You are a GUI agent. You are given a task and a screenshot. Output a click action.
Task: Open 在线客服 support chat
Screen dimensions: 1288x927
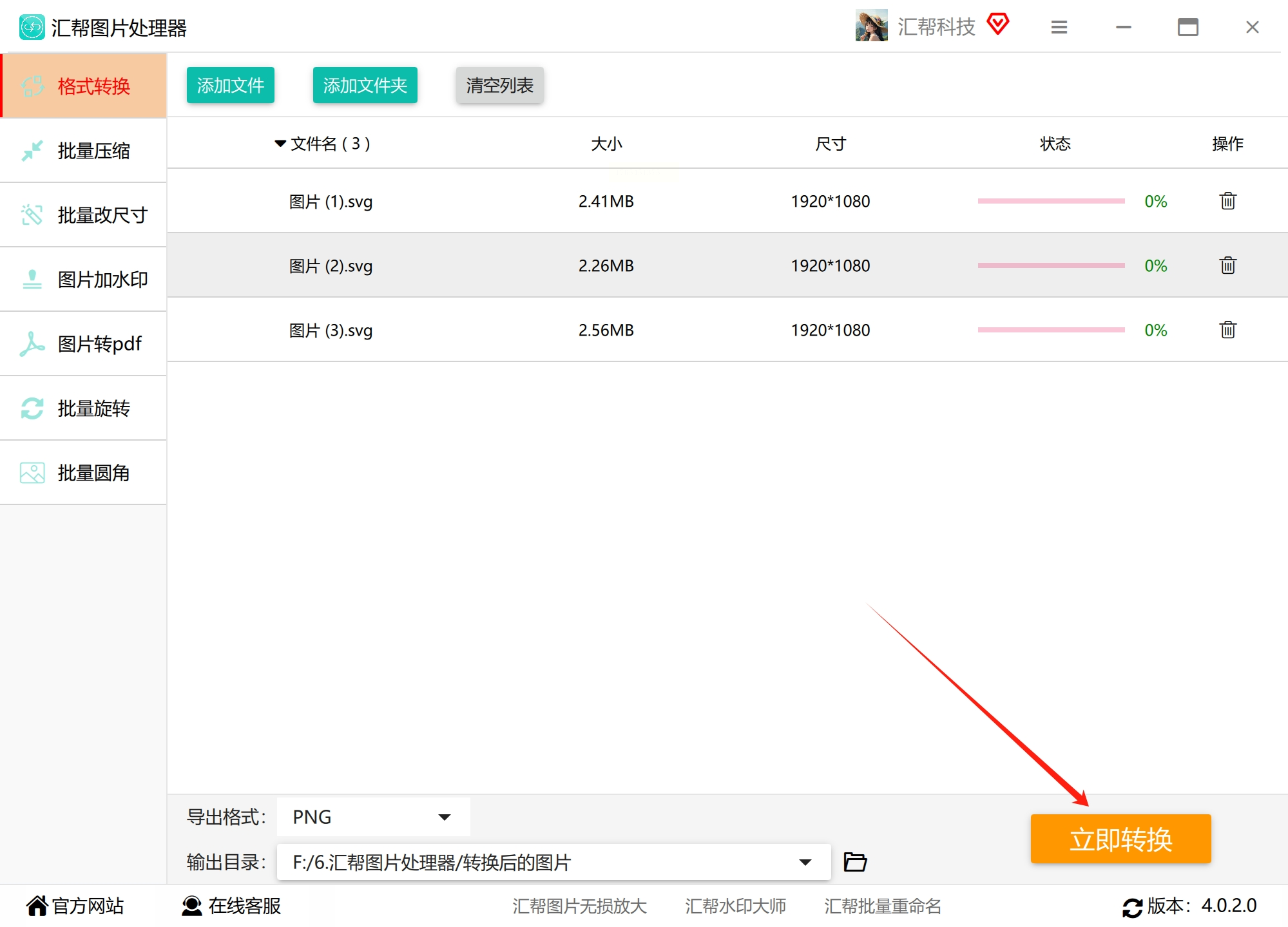(232, 906)
